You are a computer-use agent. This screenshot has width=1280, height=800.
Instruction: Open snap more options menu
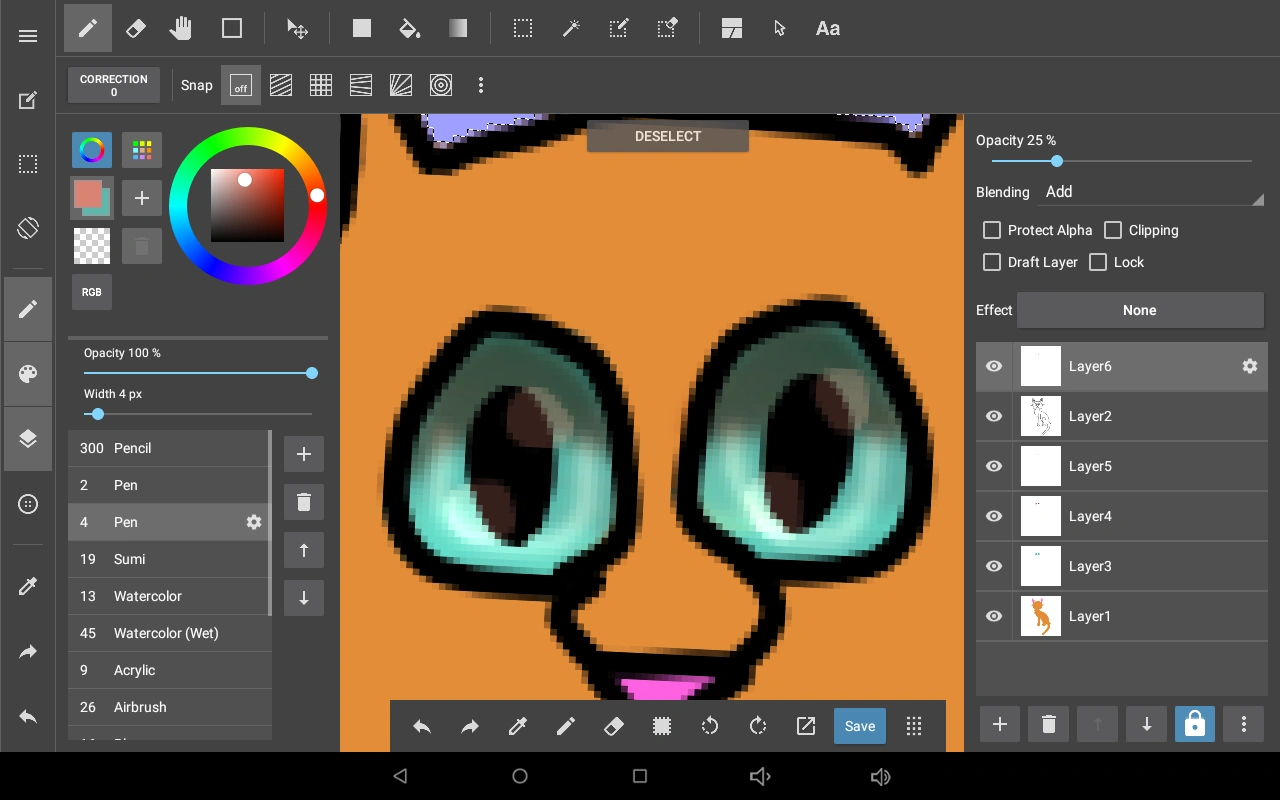[x=481, y=85]
